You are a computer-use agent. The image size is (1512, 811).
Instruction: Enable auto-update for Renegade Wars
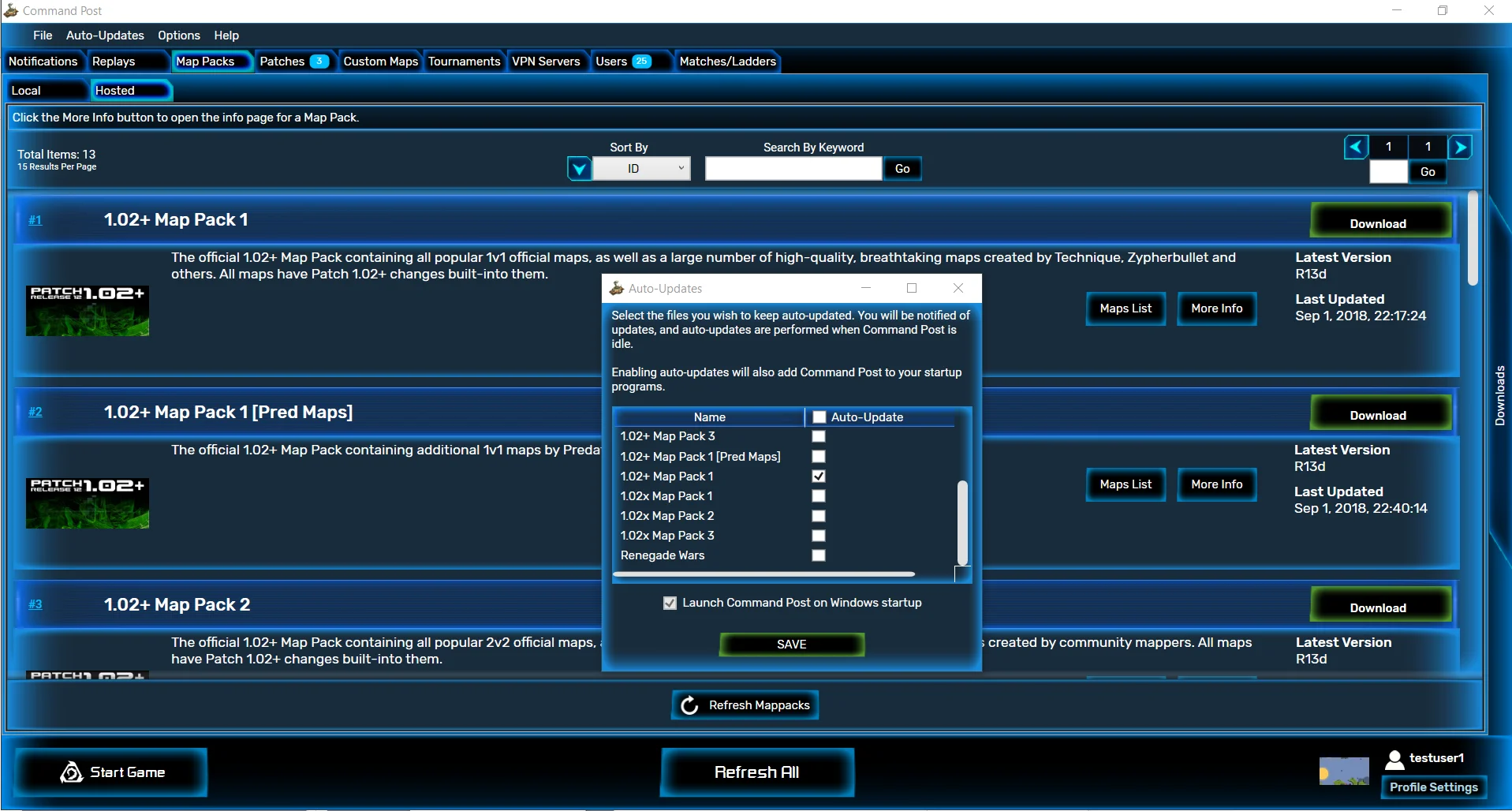819,555
